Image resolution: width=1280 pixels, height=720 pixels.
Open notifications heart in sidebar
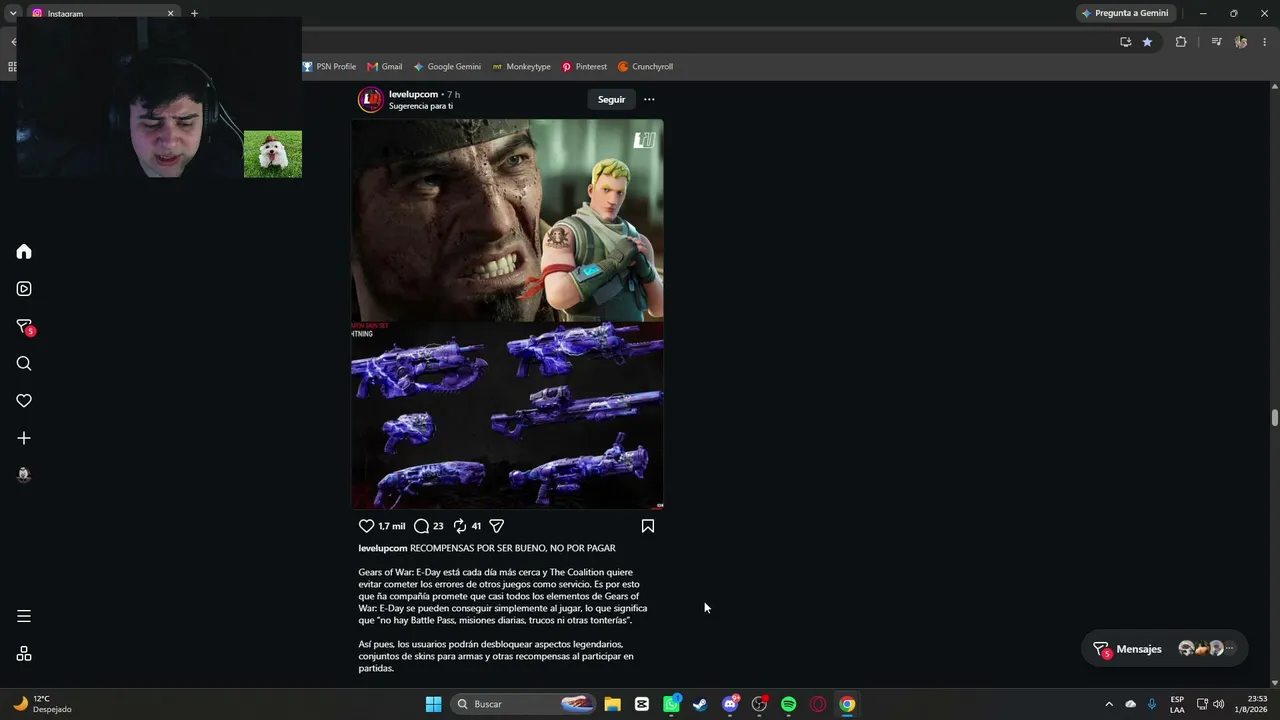pyautogui.click(x=24, y=401)
